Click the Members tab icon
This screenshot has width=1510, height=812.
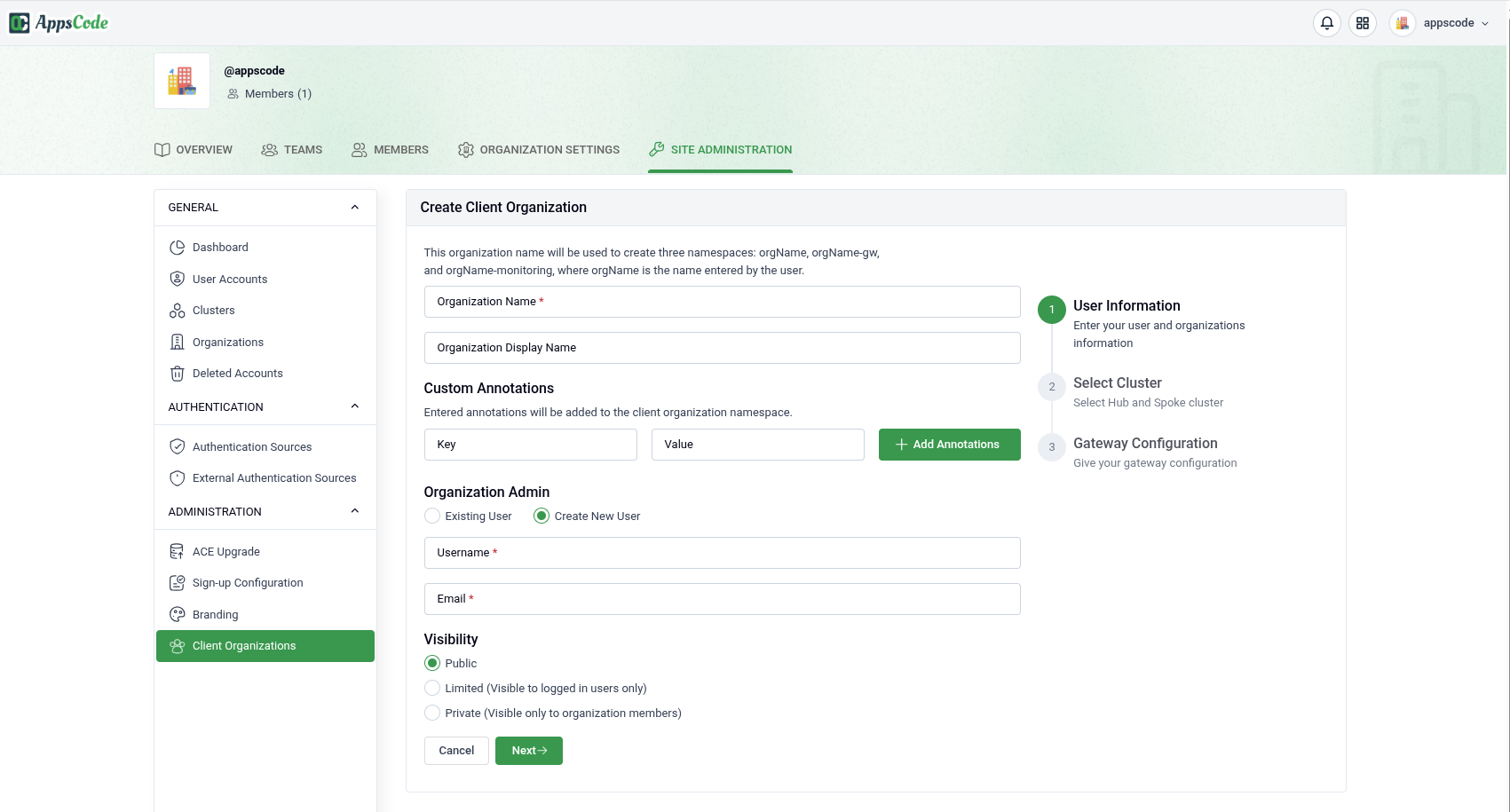[359, 150]
